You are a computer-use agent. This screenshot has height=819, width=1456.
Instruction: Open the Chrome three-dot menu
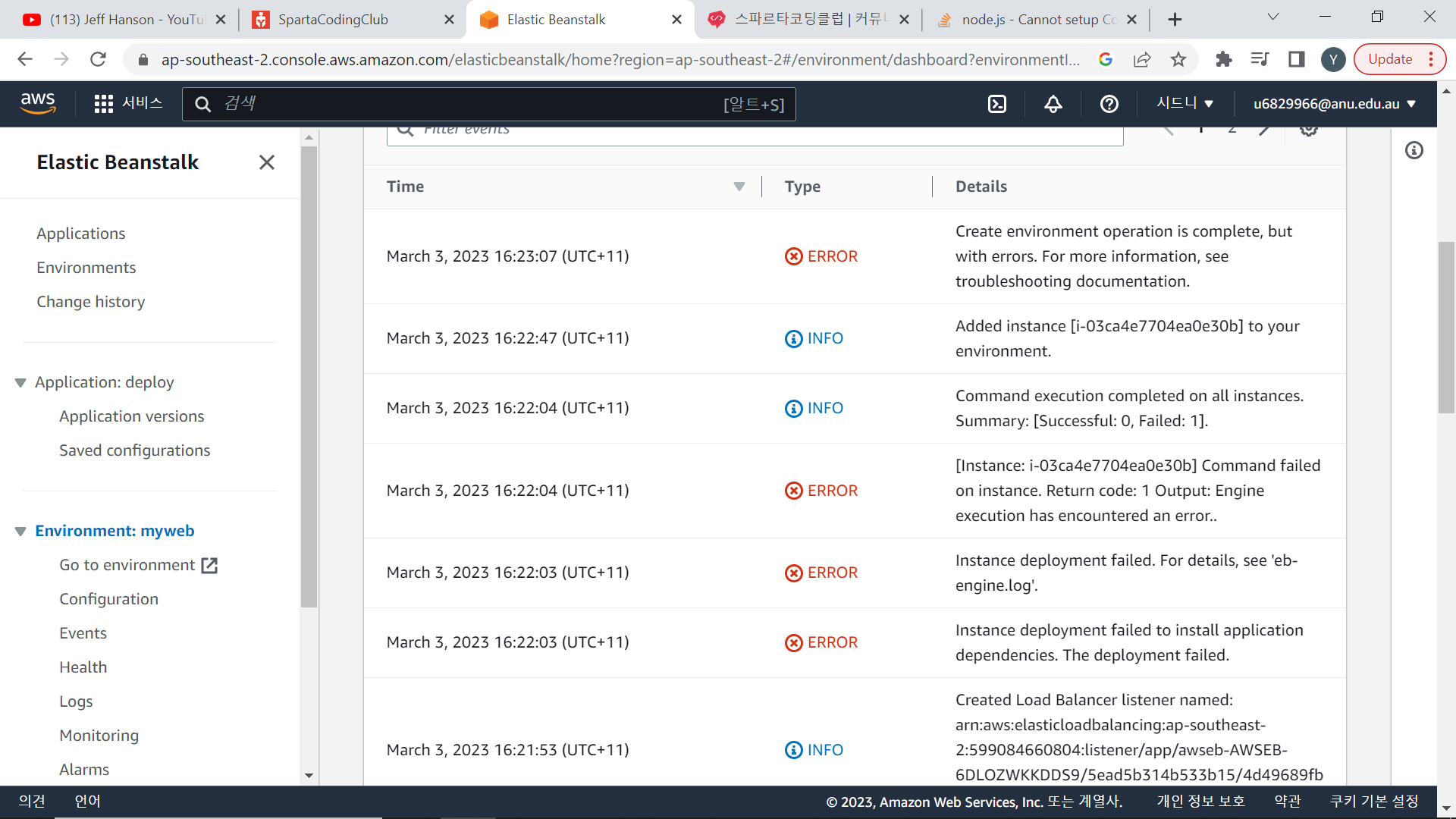[x=1431, y=59]
